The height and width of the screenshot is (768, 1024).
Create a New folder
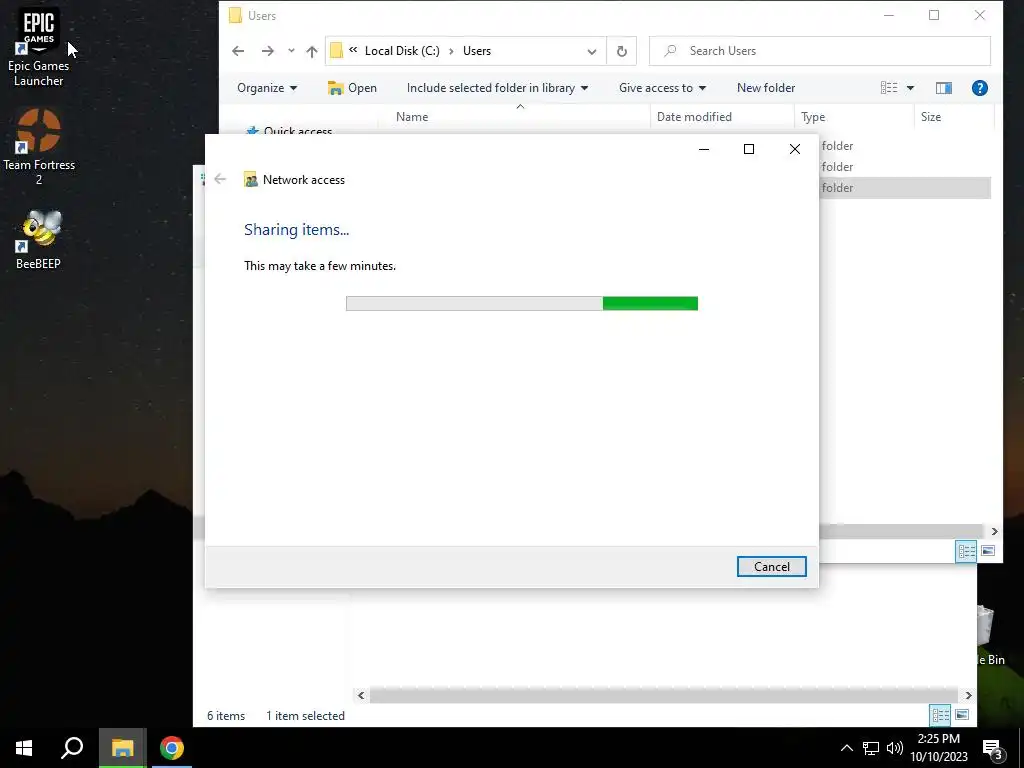[x=765, y=88]
